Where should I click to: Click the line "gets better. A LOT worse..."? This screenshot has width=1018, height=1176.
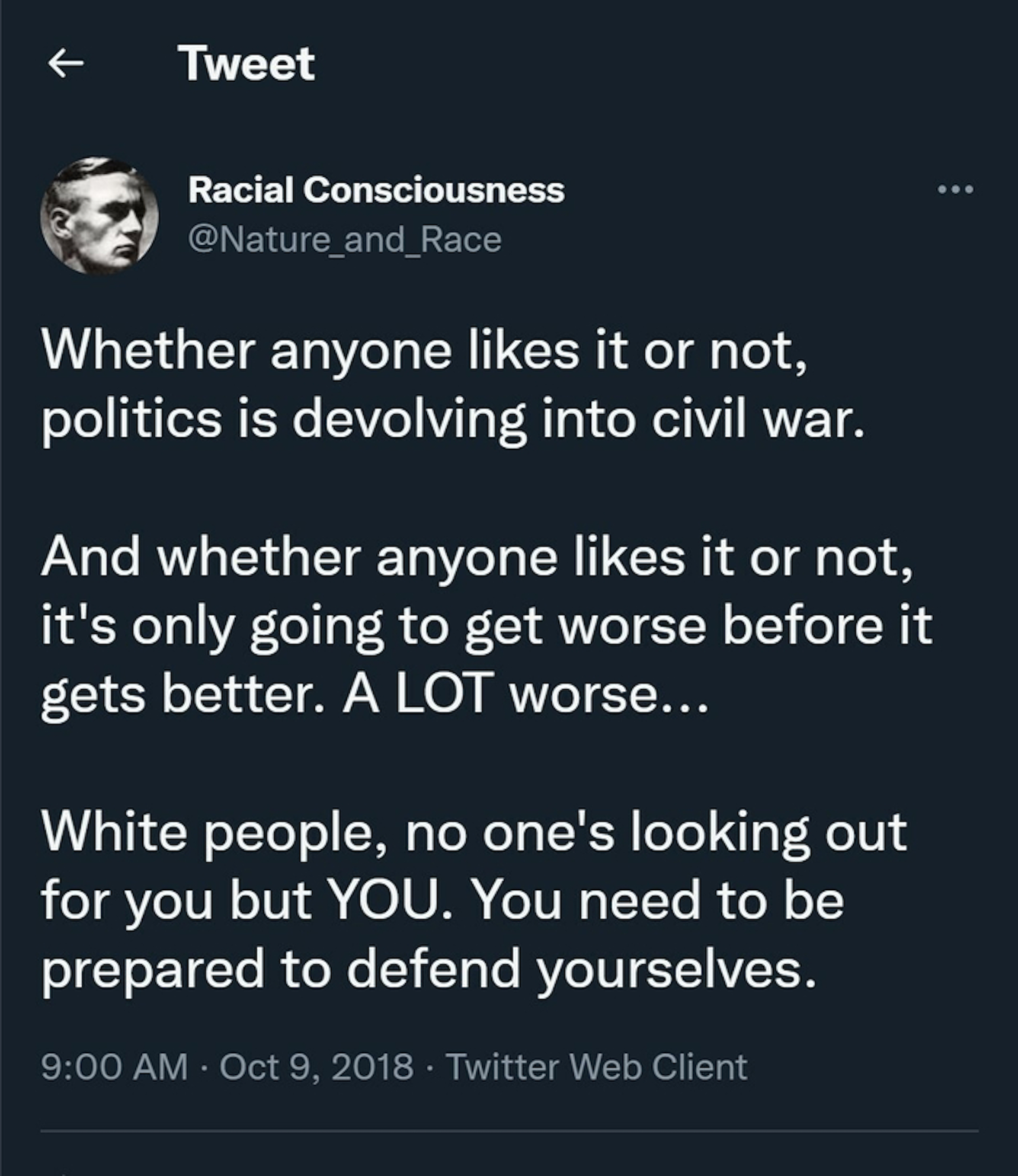click(375, 695)
